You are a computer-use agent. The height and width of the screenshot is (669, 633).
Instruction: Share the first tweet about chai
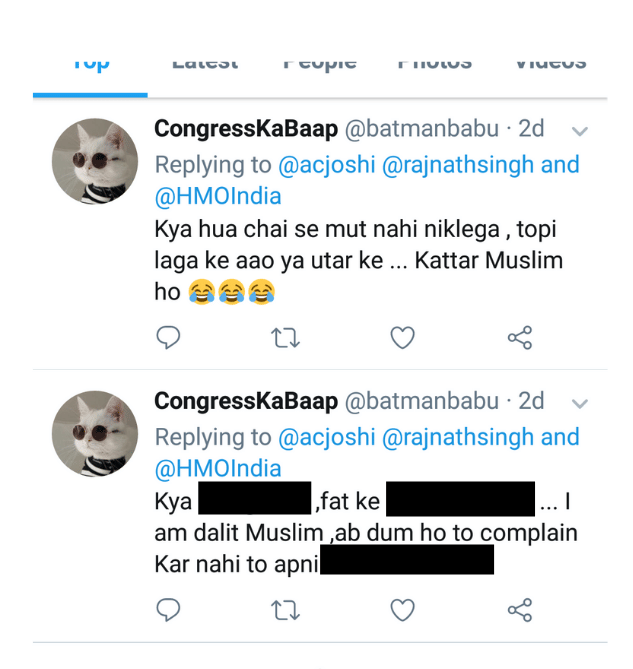coord(520,338)
